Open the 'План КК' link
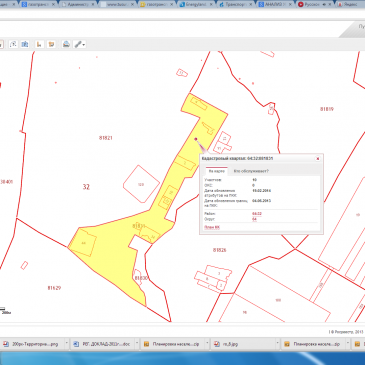This screenshot has height=365, width=365. click(x=212, y=227)
